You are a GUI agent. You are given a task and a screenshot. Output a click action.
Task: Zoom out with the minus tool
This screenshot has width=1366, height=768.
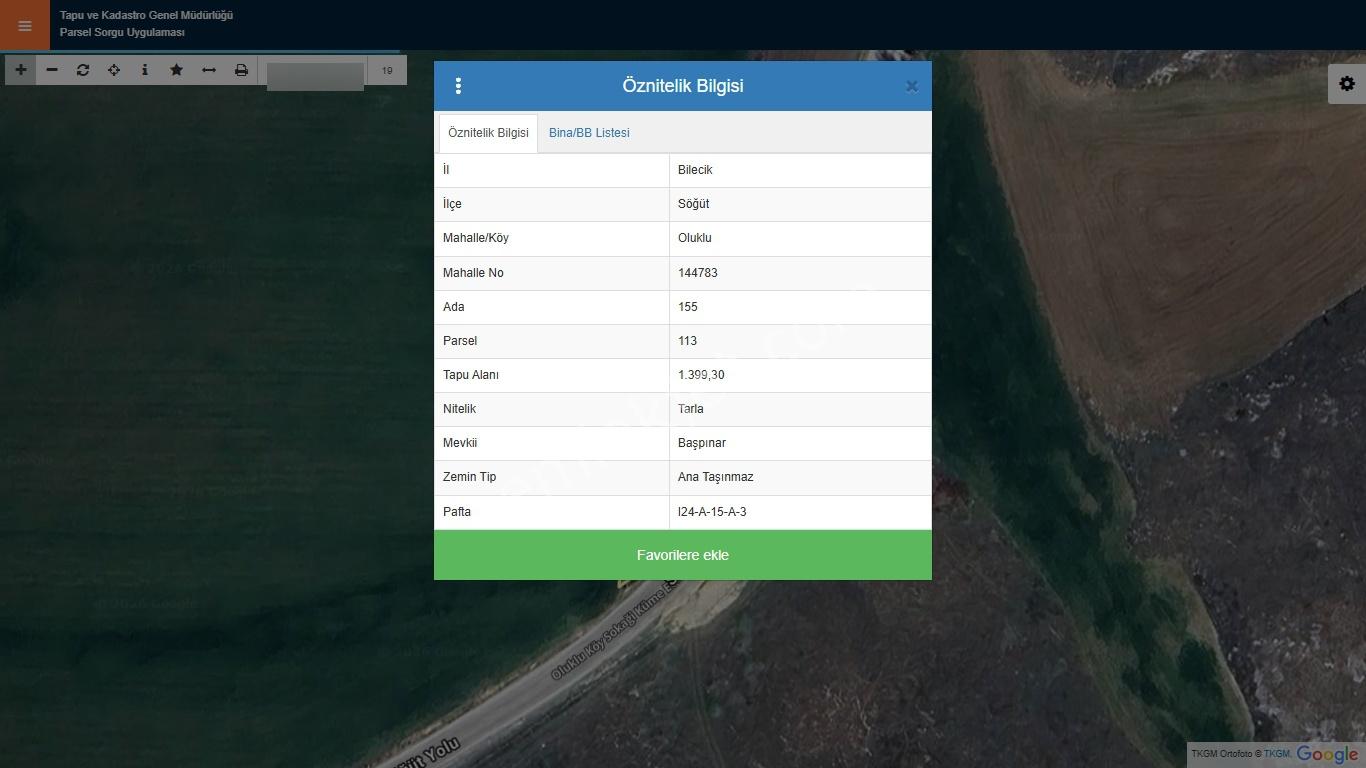tap(52, 70)
